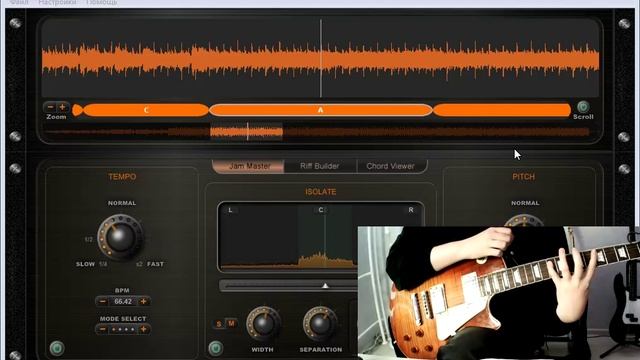Viewport: 640px width, 360px height.
Task: Go to previous mode in Mode Select
Action: [103, 329]
